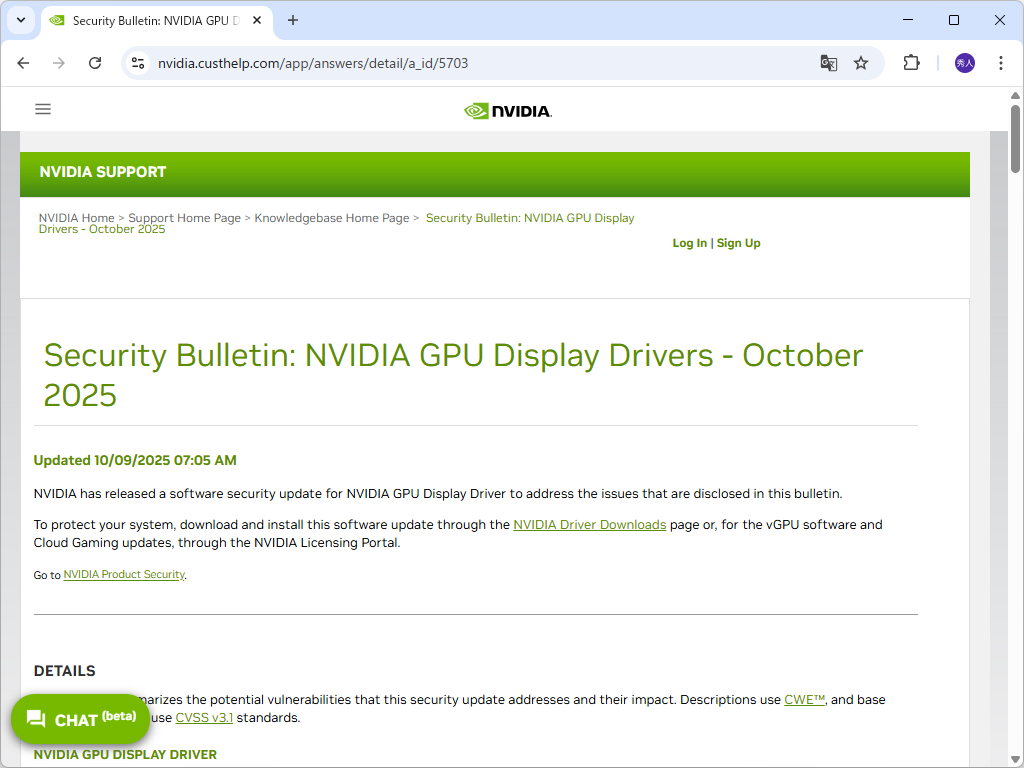Viewport: 1024px width, 768px height.
Task: Click the page scrollbar thumb
Action: (x=1016, y=138)
